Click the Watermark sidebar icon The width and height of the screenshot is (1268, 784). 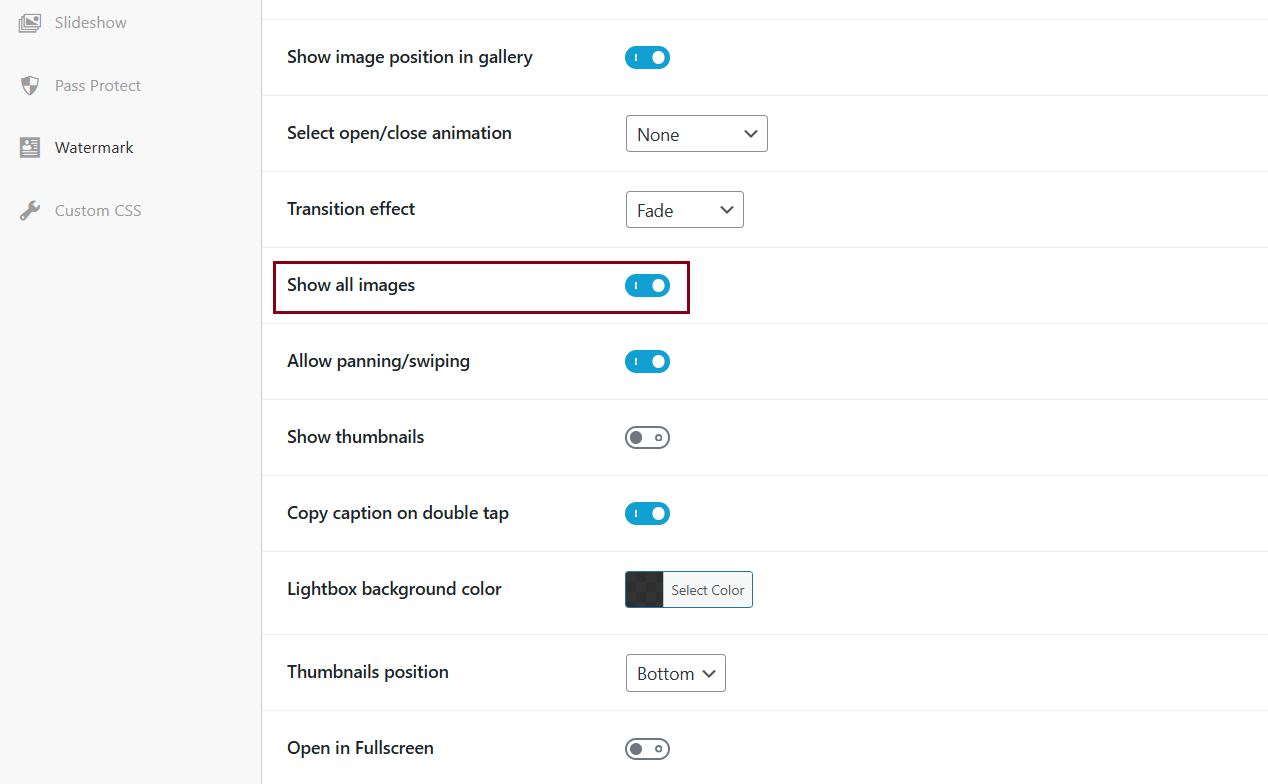point(30,147)
